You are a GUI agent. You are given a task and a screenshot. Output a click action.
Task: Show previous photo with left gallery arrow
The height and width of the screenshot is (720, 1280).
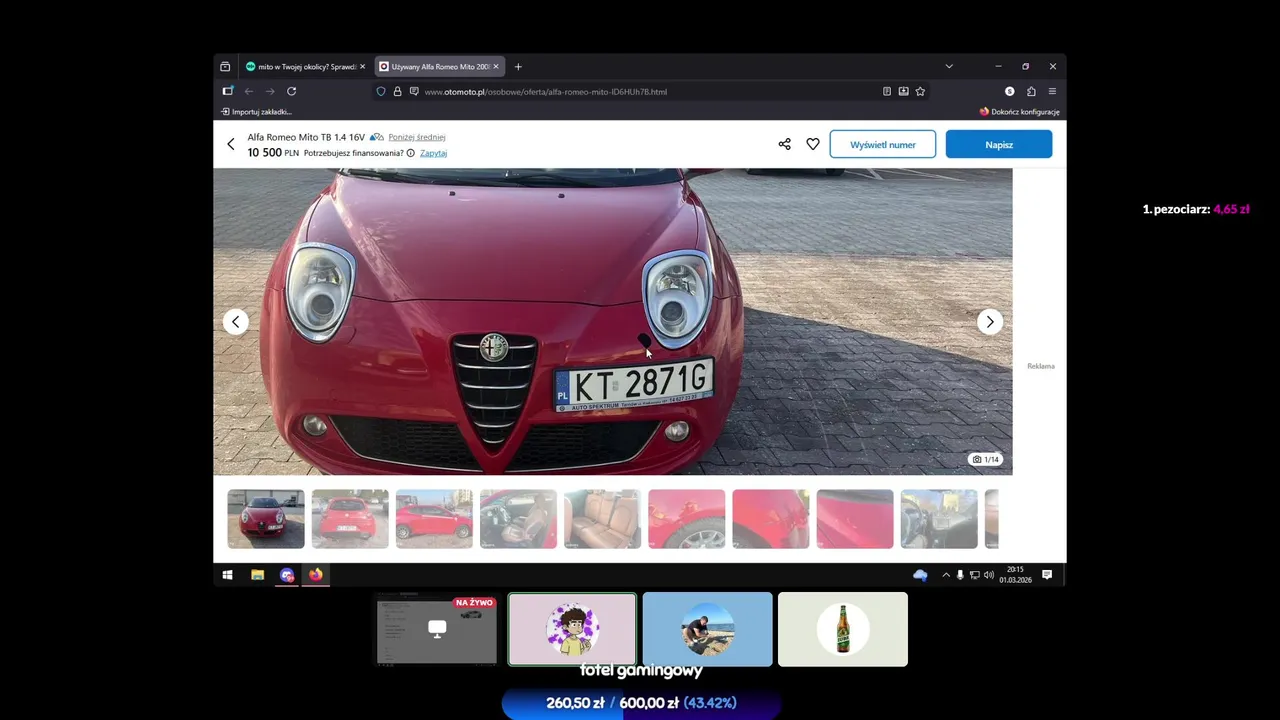[235, 321]
